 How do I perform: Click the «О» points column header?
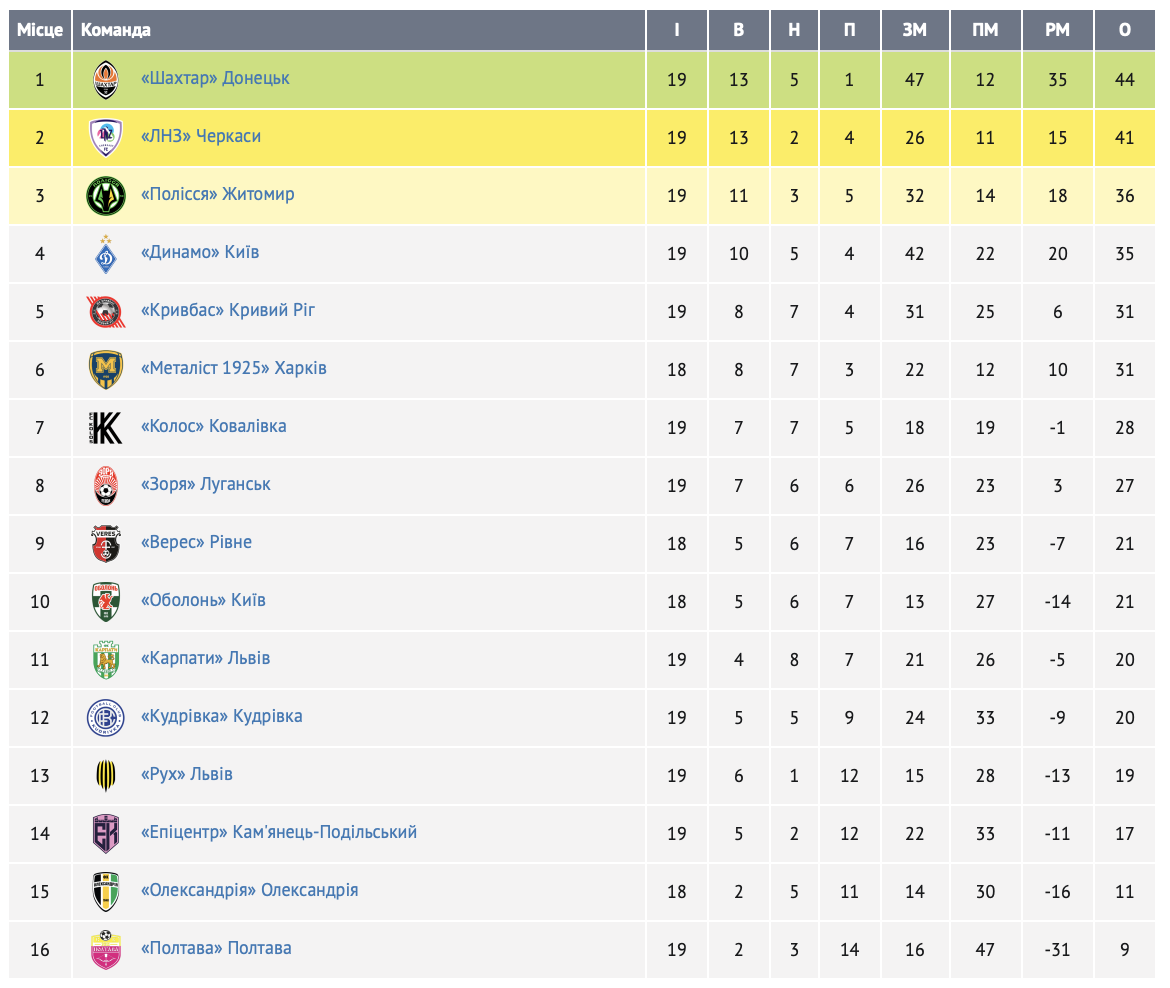[1125, 30]
